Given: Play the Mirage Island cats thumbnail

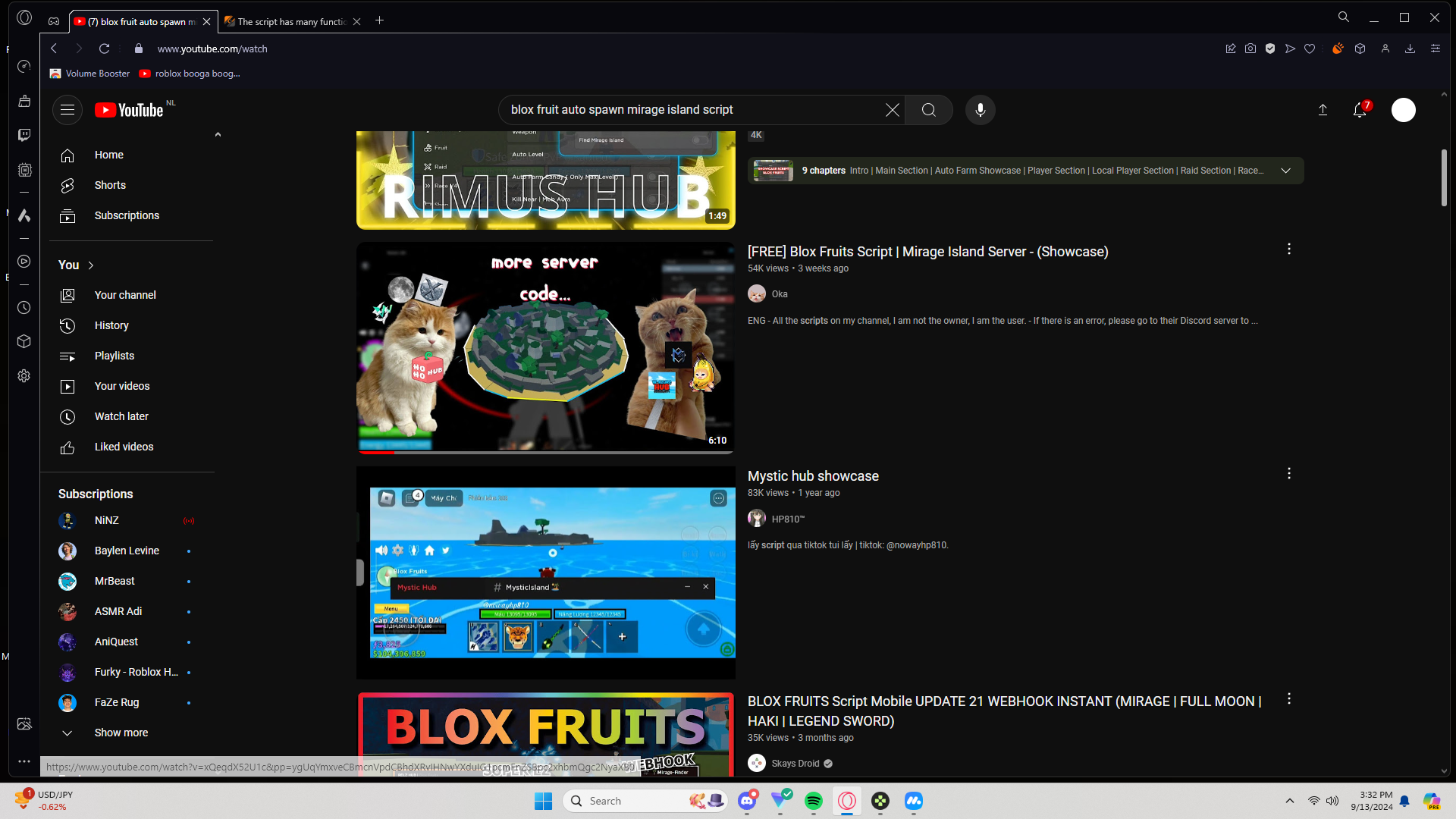Looking at the screenshot, I should [546, 348].
